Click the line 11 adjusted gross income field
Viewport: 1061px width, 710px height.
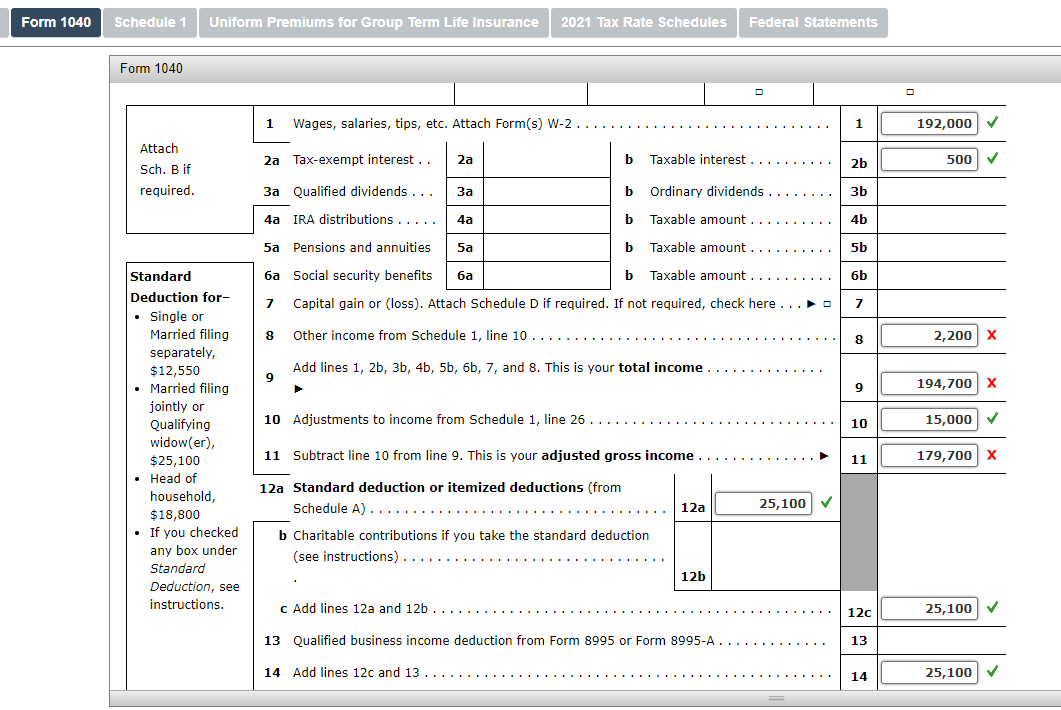coord(929,456)
